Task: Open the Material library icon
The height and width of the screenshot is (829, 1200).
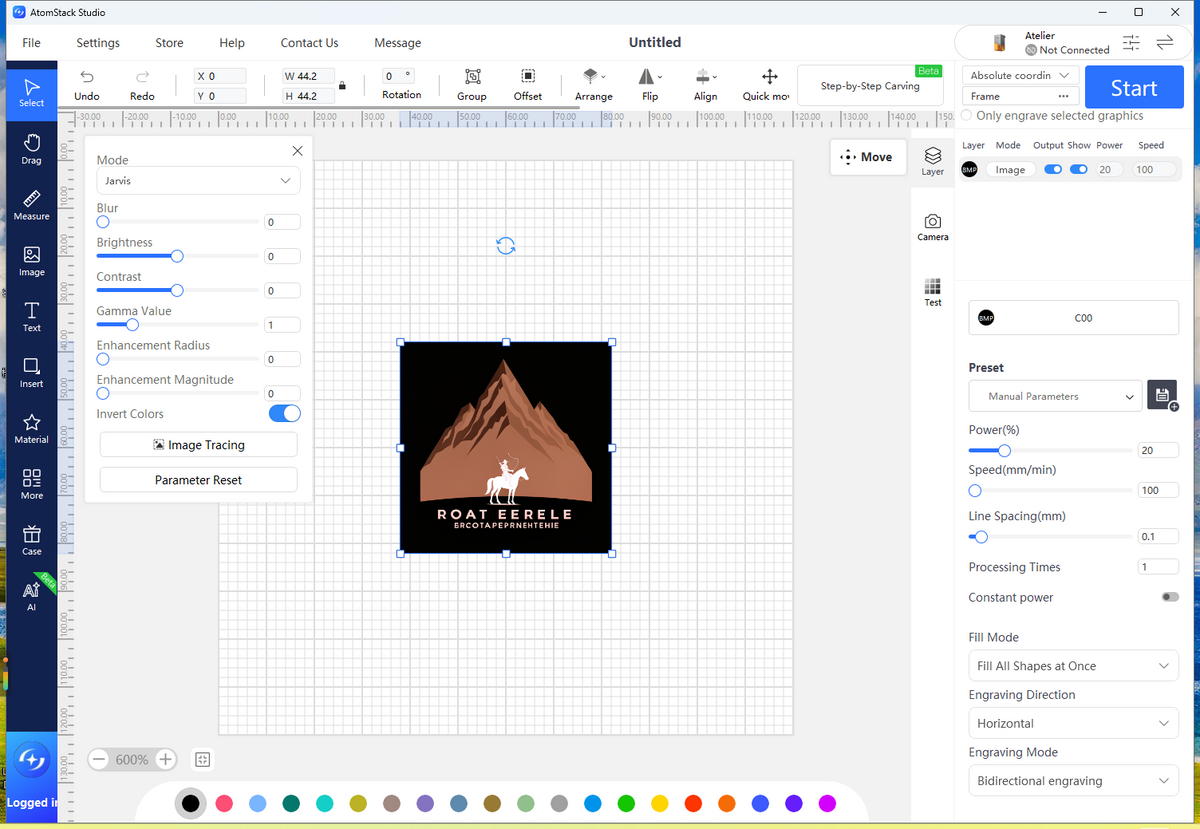Action: click(32, 428)
